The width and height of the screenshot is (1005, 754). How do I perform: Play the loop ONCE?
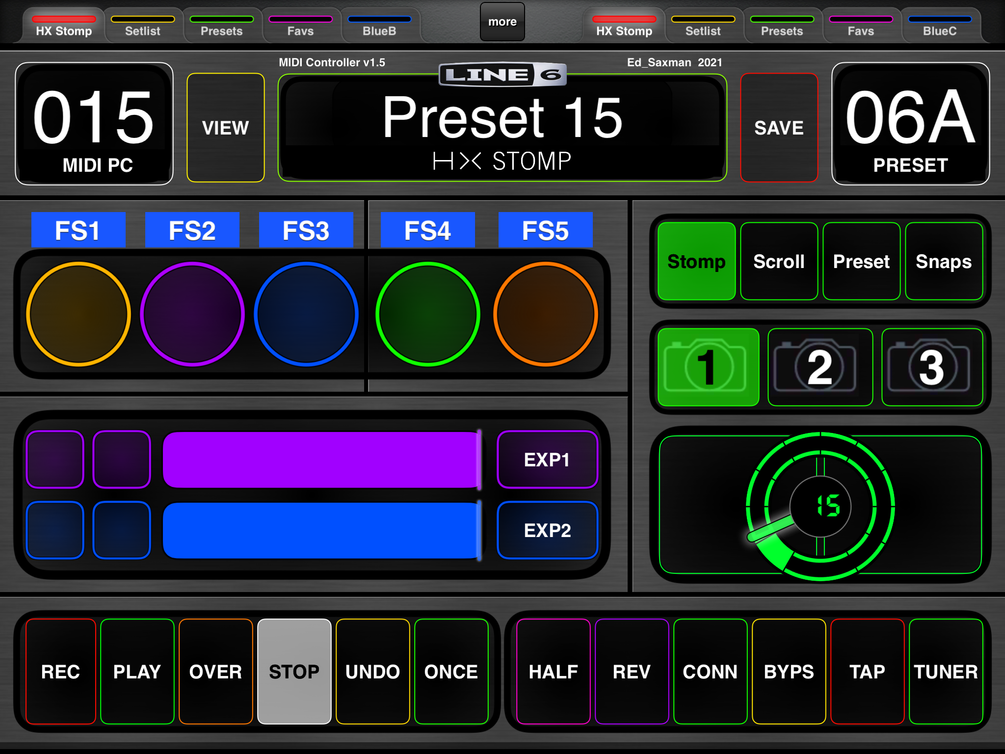[x=451, y=671]
